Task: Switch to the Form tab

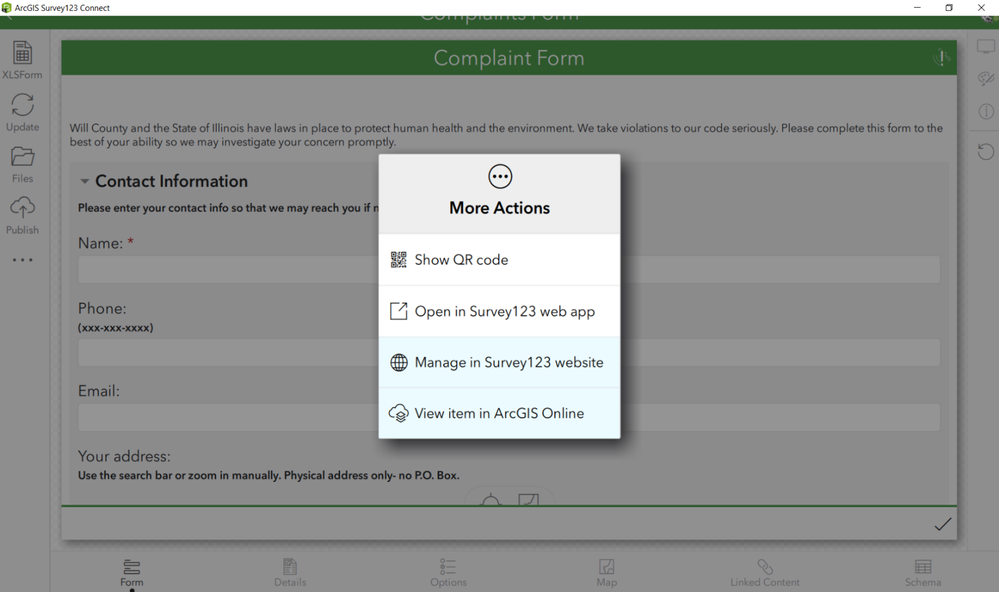Action: click(132, 573)
